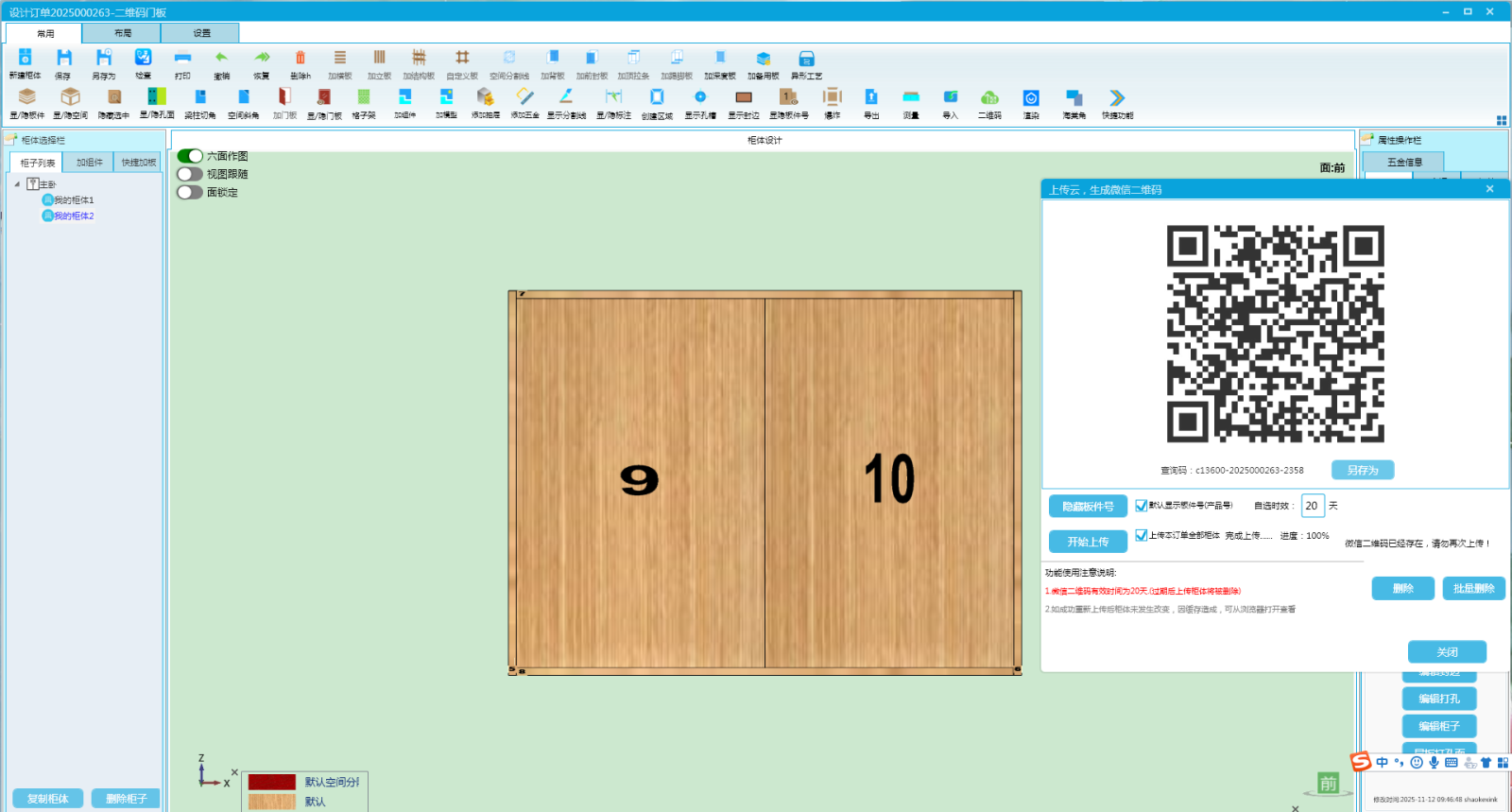Enable the 视图跟随 toggle switch
The image size is (1512, 812).
pos(190,174)
